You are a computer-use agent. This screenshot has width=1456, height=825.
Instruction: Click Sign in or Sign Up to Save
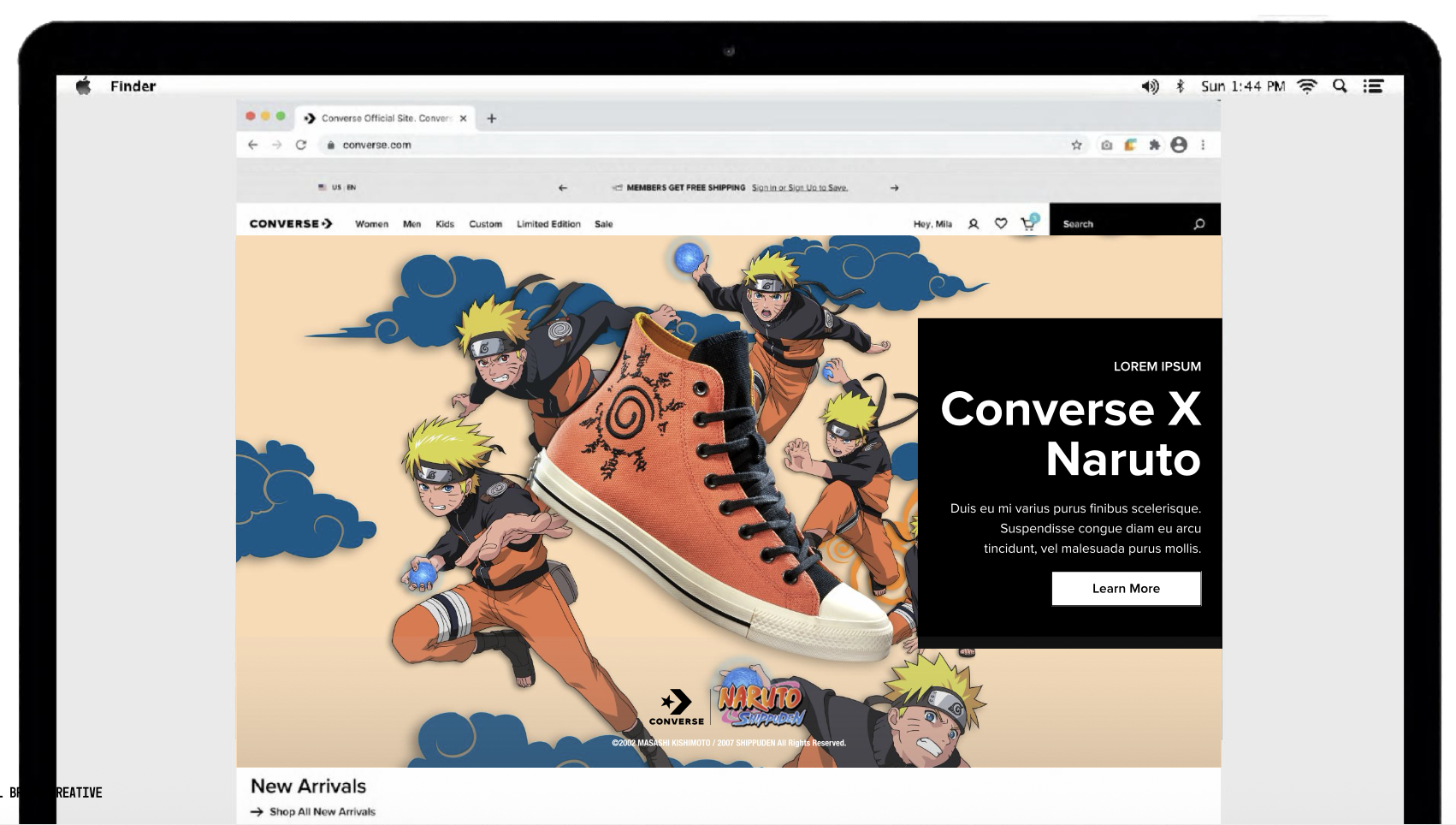800,187
